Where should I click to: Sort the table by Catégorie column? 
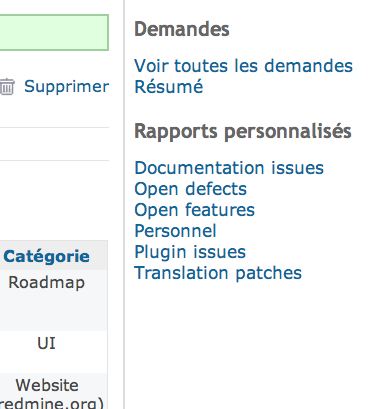tap(46, 256)
